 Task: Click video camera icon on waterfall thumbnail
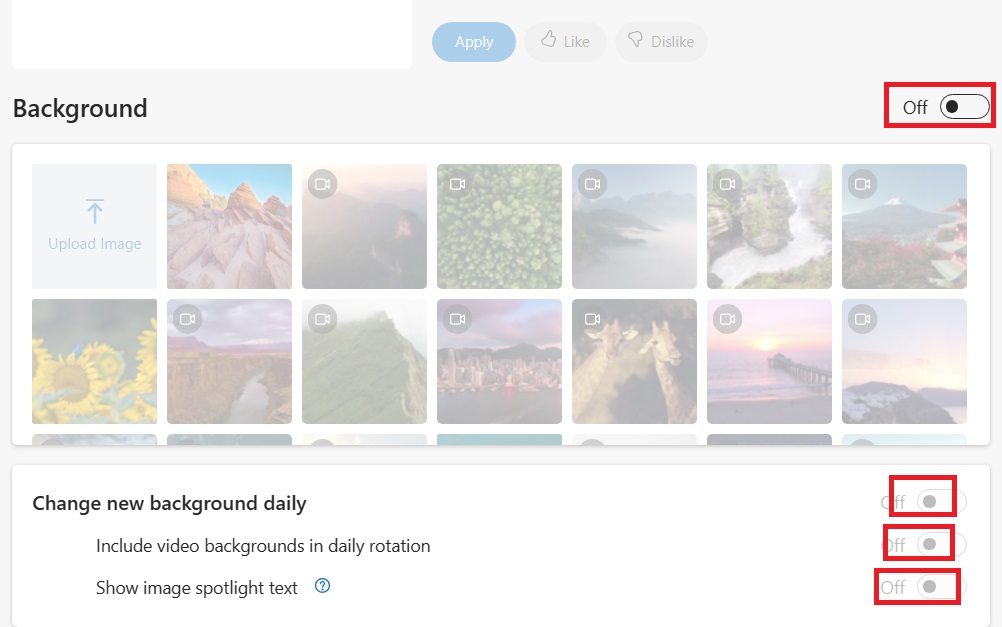click(x=727, y=184)
